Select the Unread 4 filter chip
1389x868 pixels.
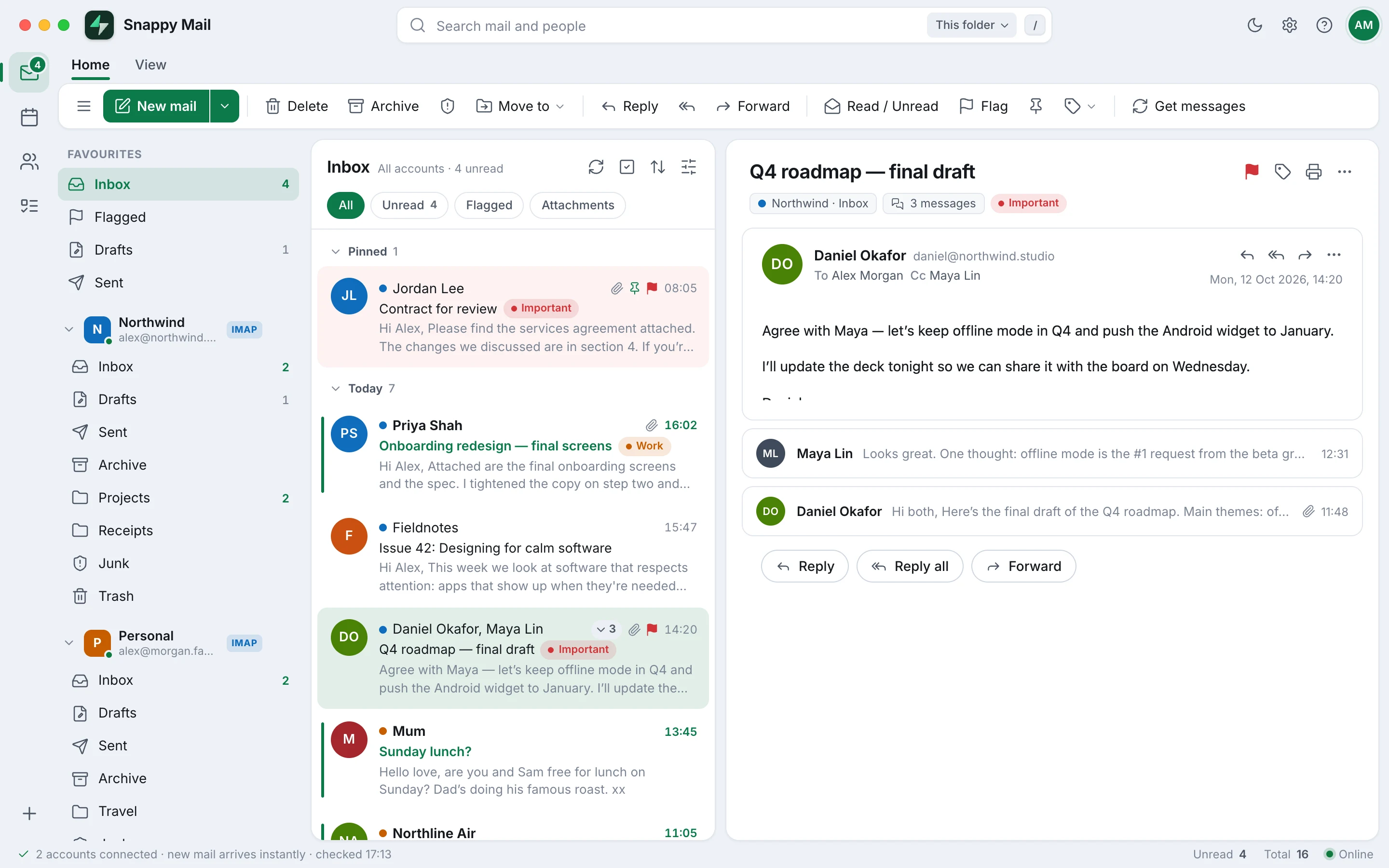pos(409,205)
